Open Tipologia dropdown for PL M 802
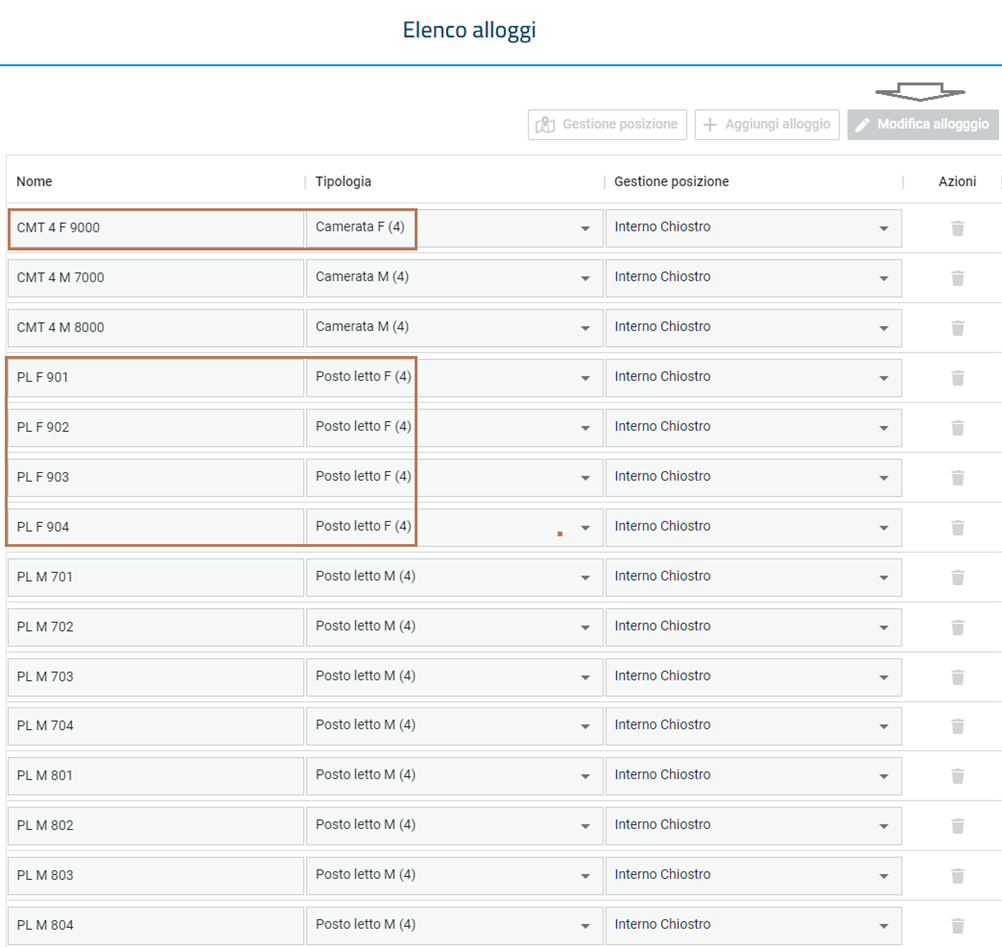 tap(454, 826)
